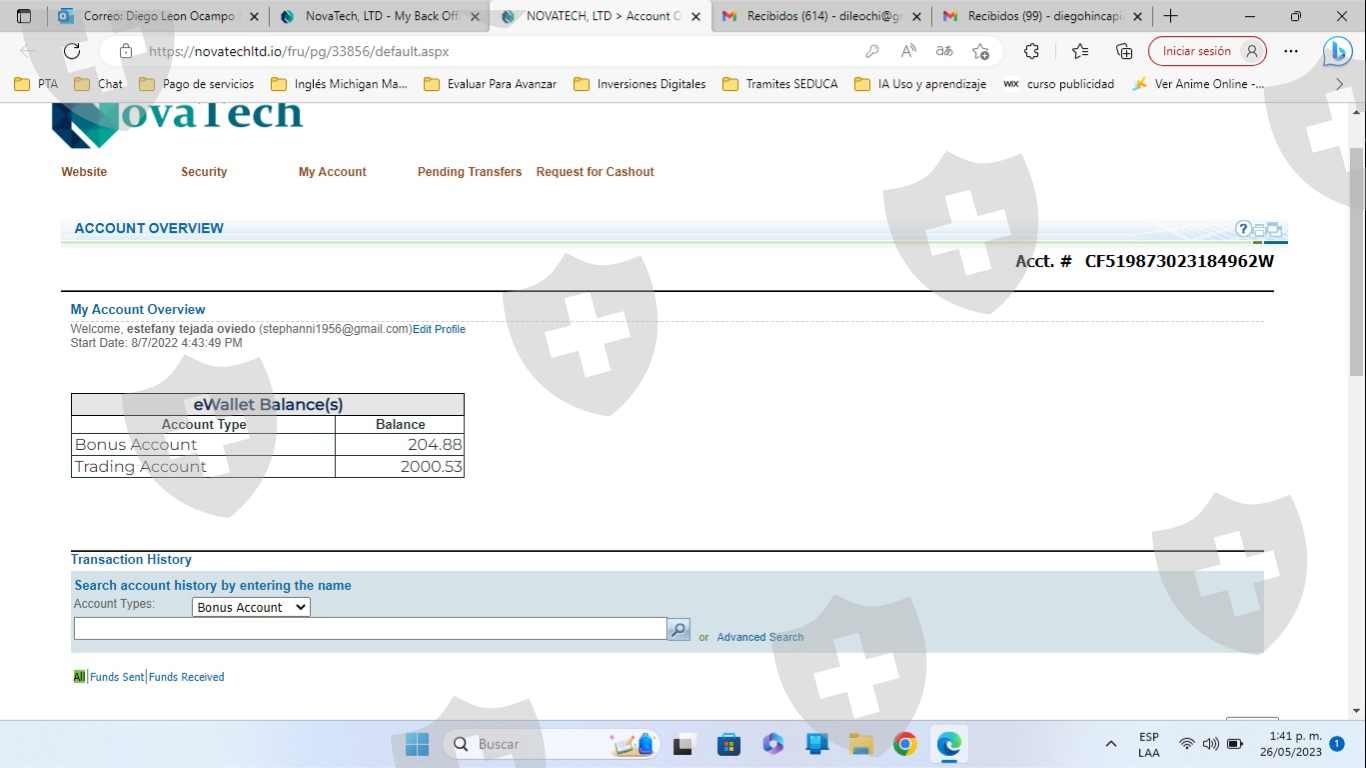Open the Ver Anime Online bookmark

coord(1198,84)
